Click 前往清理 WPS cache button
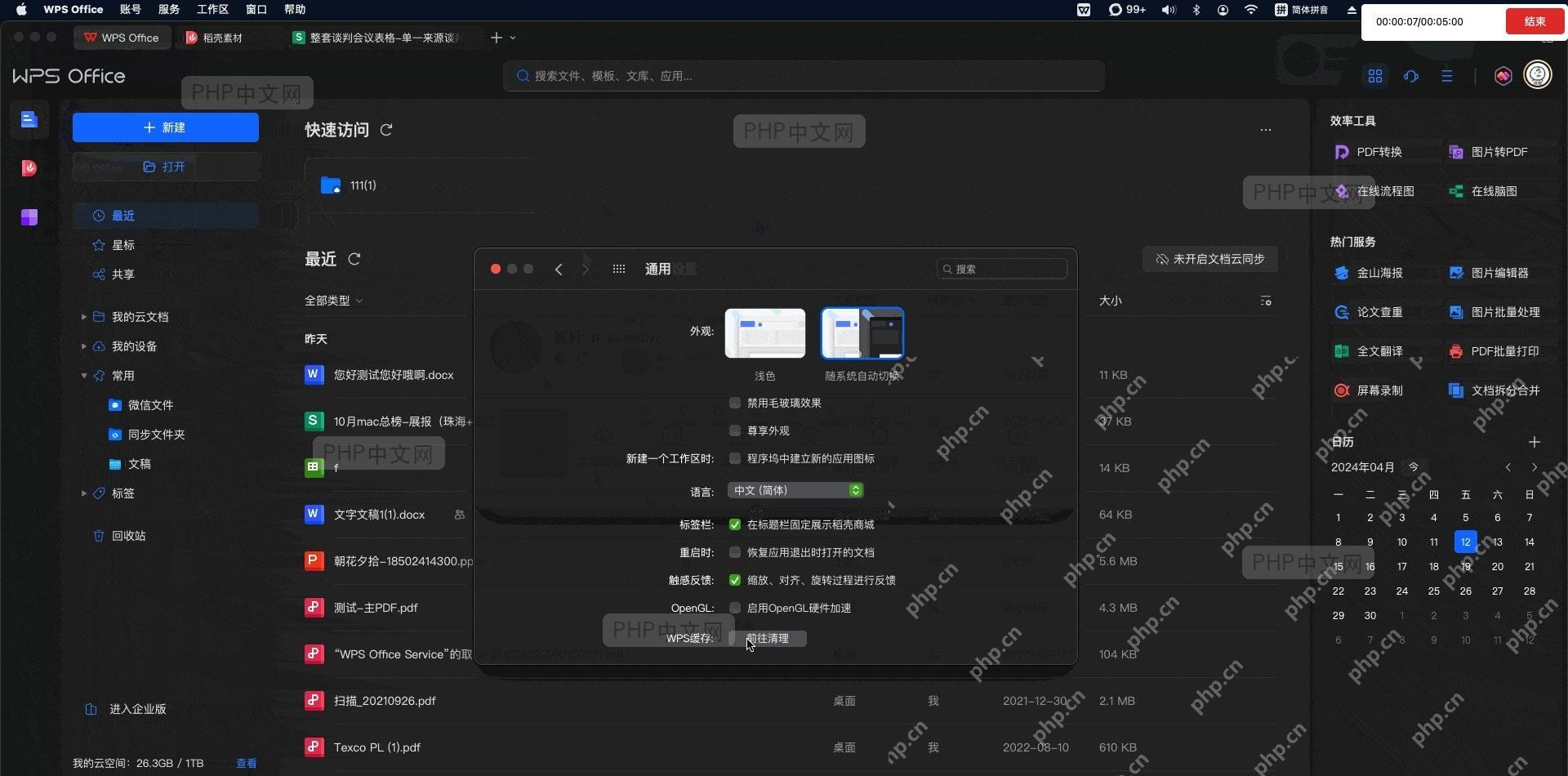 pyautogui.click(x=768, y=638)
